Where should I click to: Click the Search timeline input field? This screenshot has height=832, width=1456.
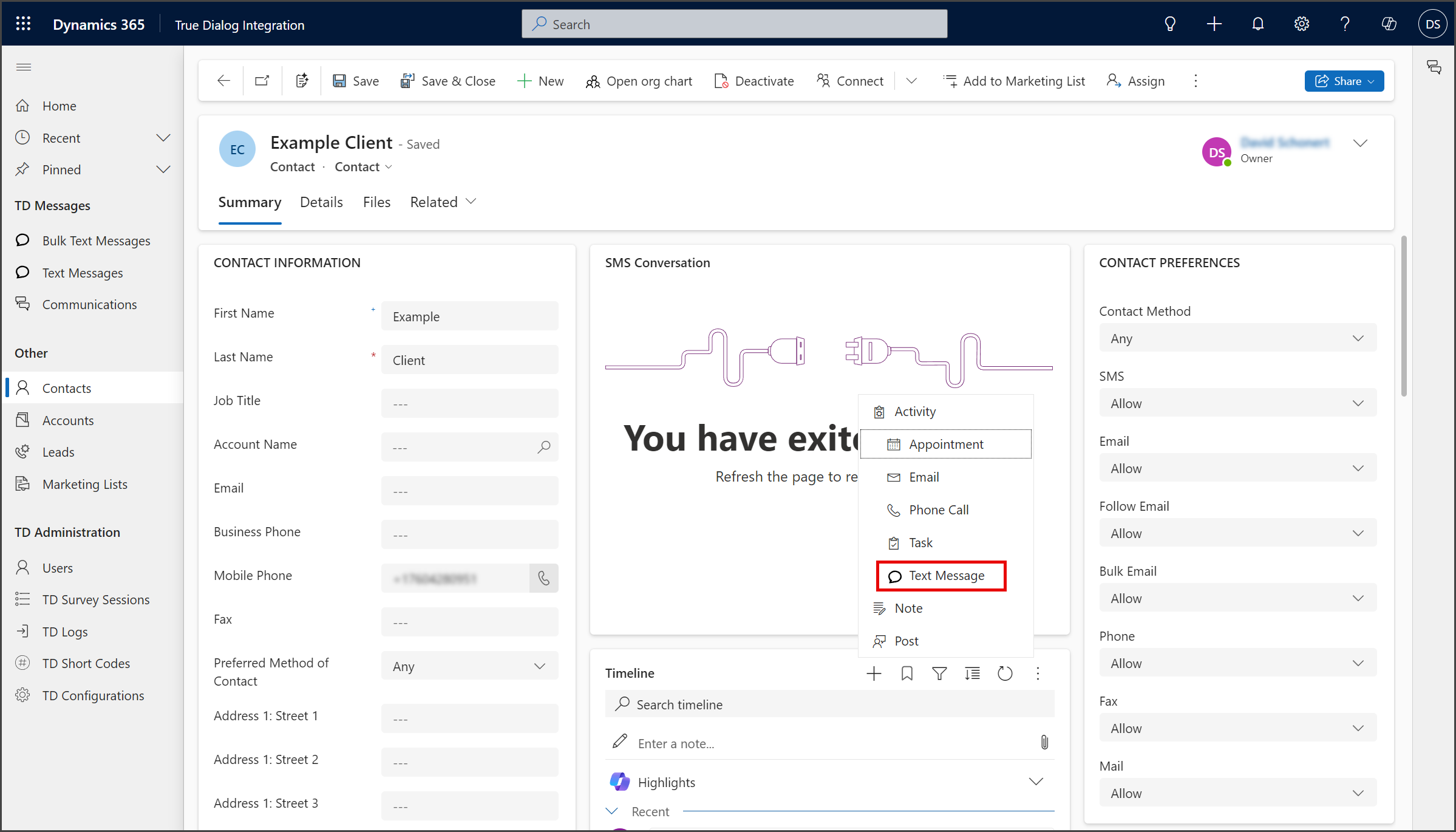pos(829,704)
